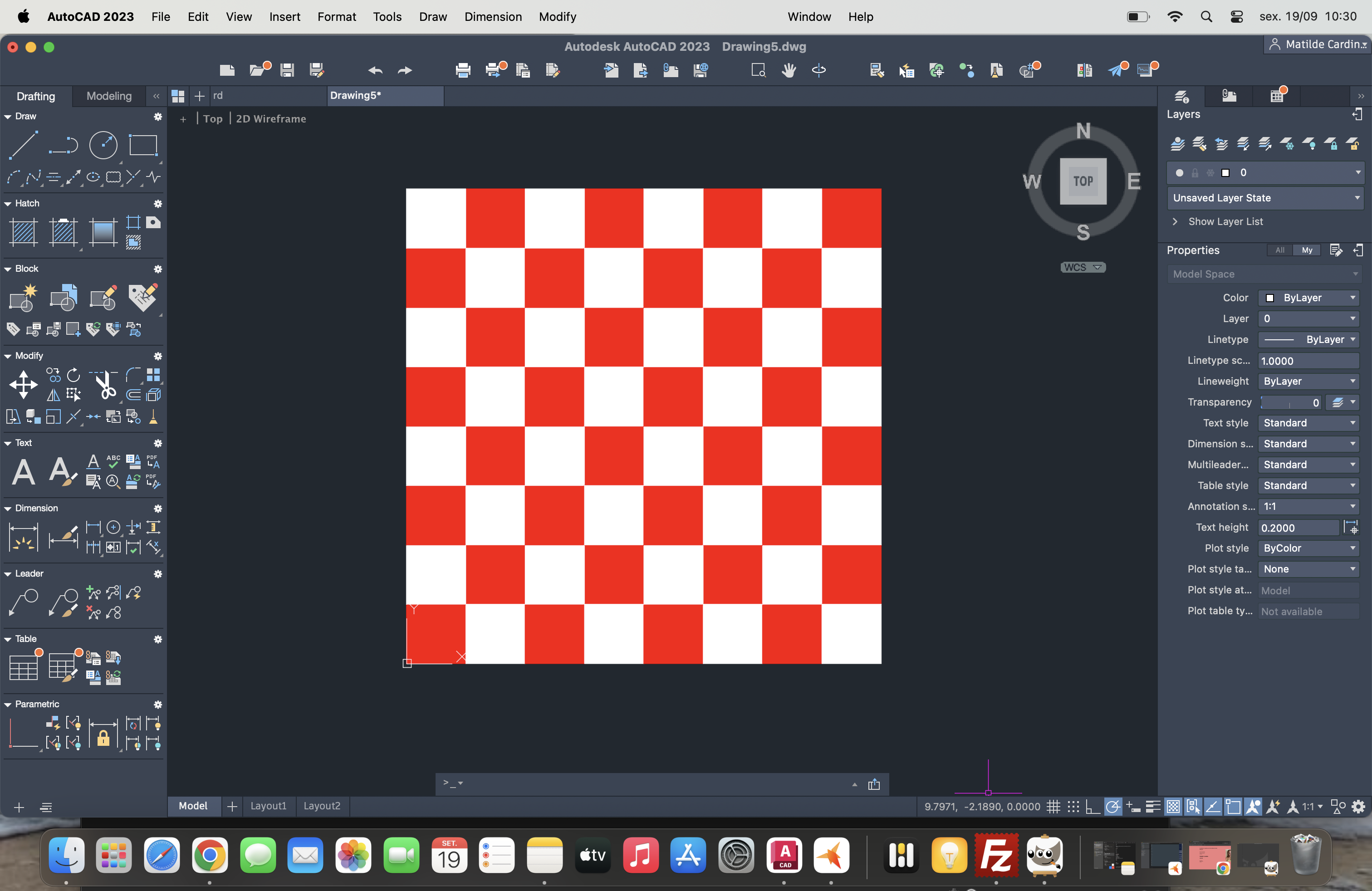1372x891 pixels.
Task: Click the Transparency slider
Action: pos(1290,402)
